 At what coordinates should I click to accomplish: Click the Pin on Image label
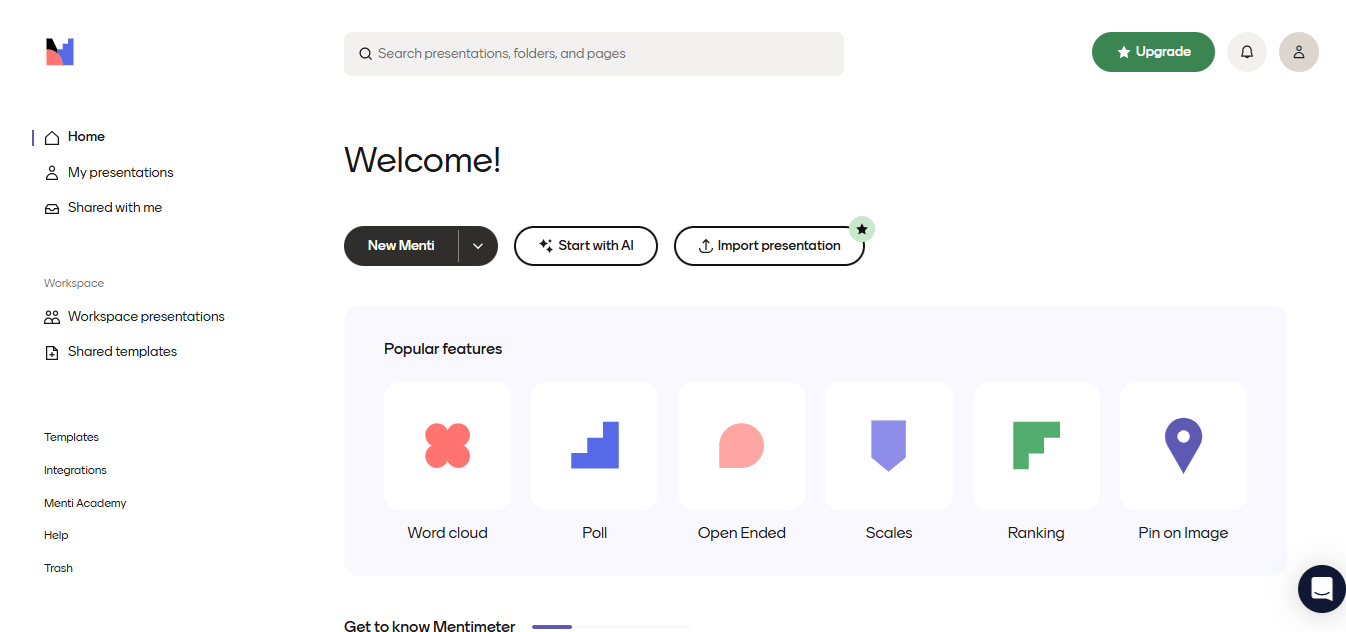[x=1183, y=533]
